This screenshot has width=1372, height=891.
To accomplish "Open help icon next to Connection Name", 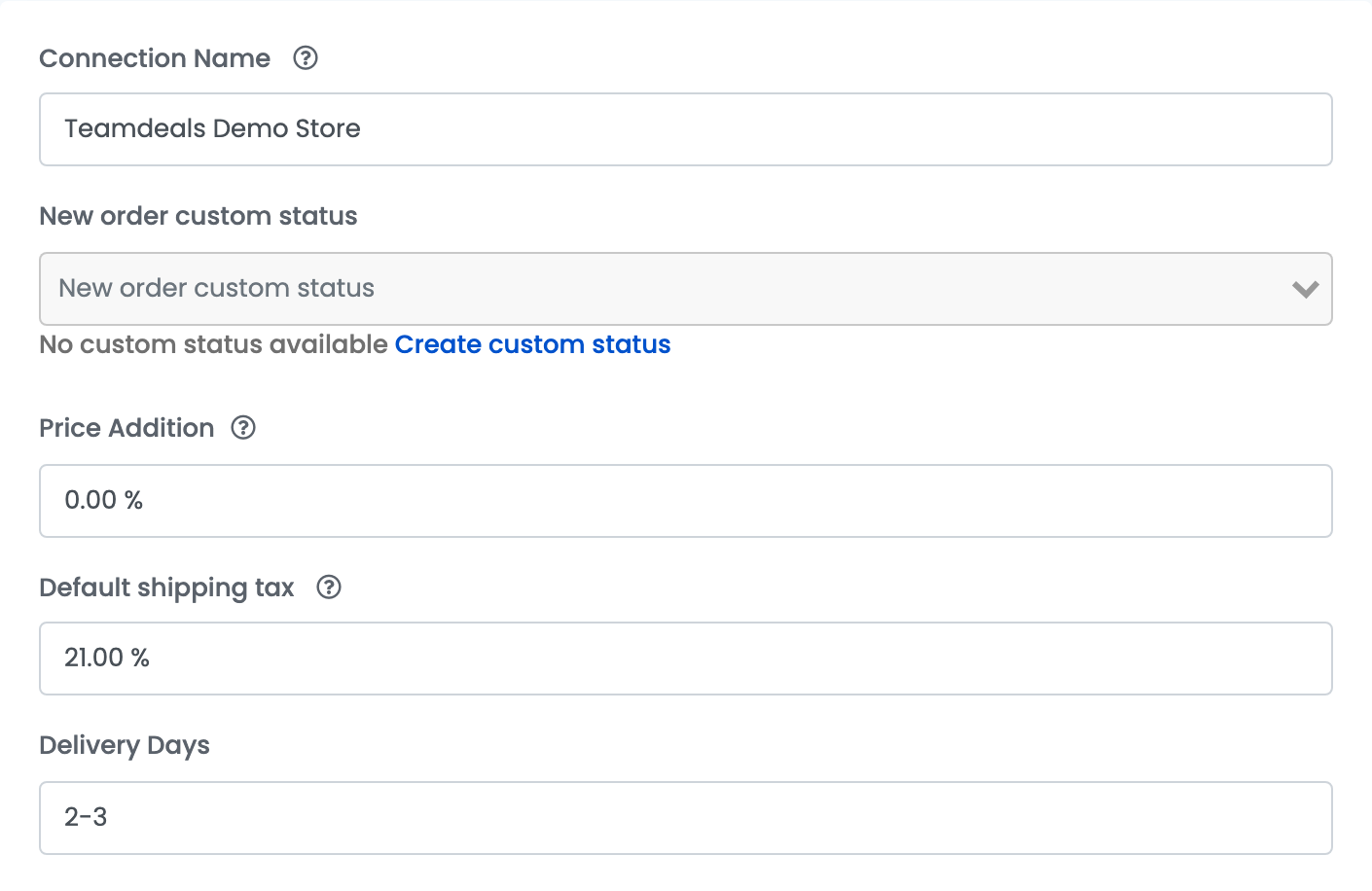I will (x=306, y=58).
